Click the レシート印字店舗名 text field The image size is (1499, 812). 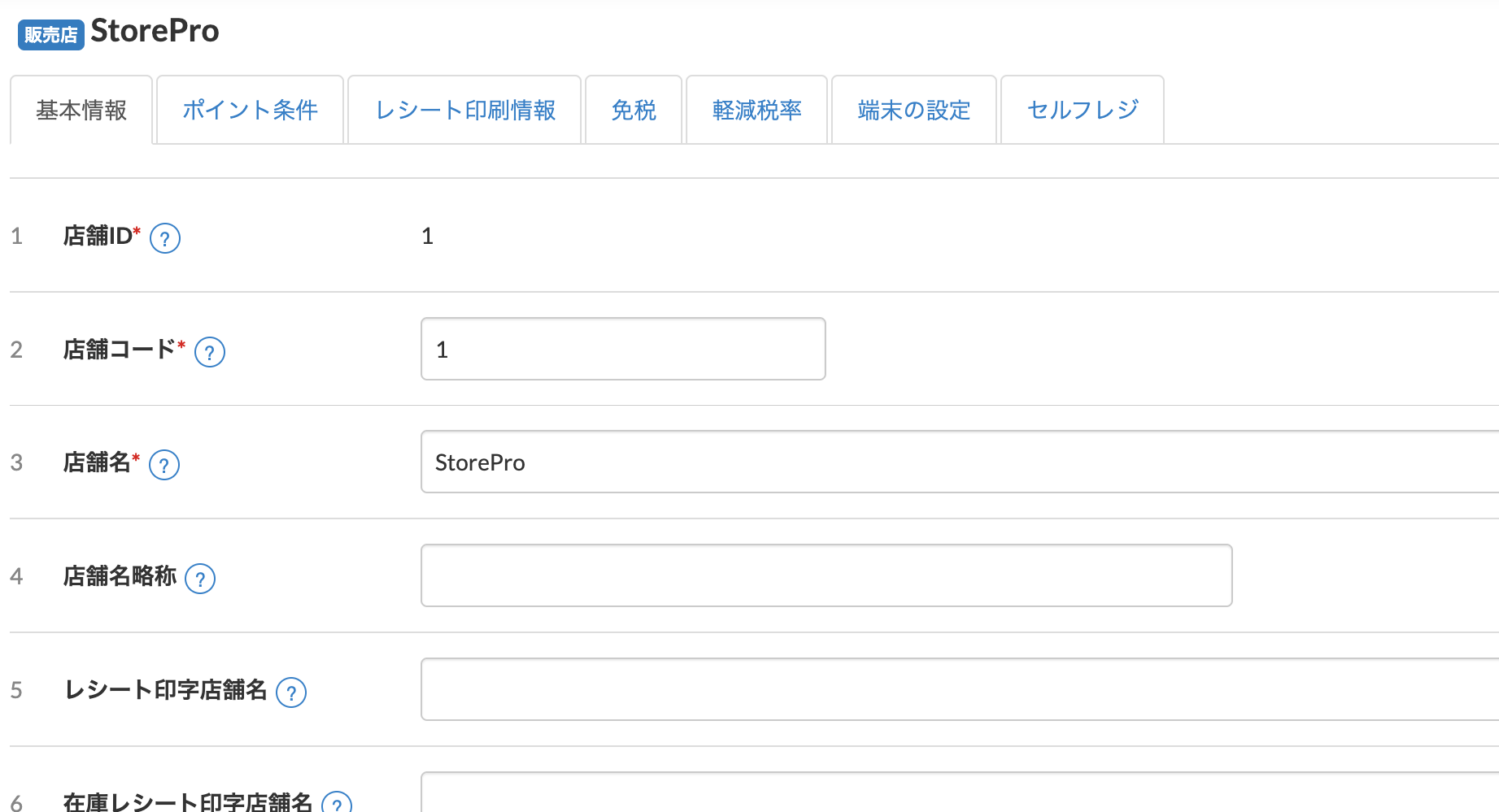[x=959, y=689]
